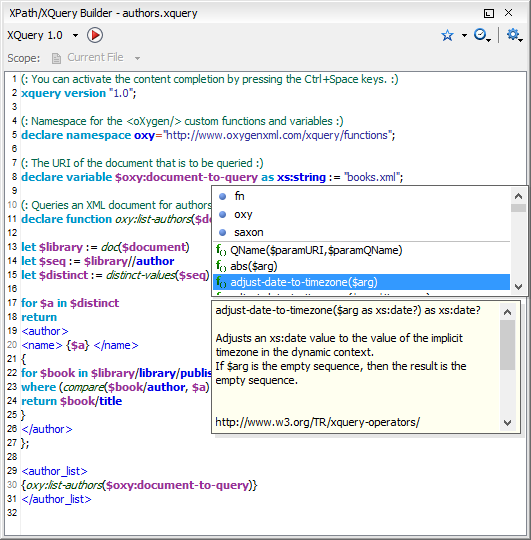Select the saxon namespace proposal

tap(362, 232)
